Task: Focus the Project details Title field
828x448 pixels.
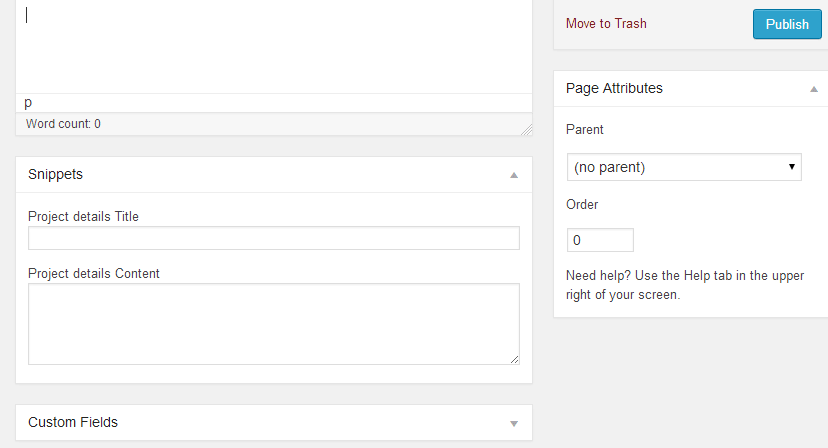Action: 274,238
